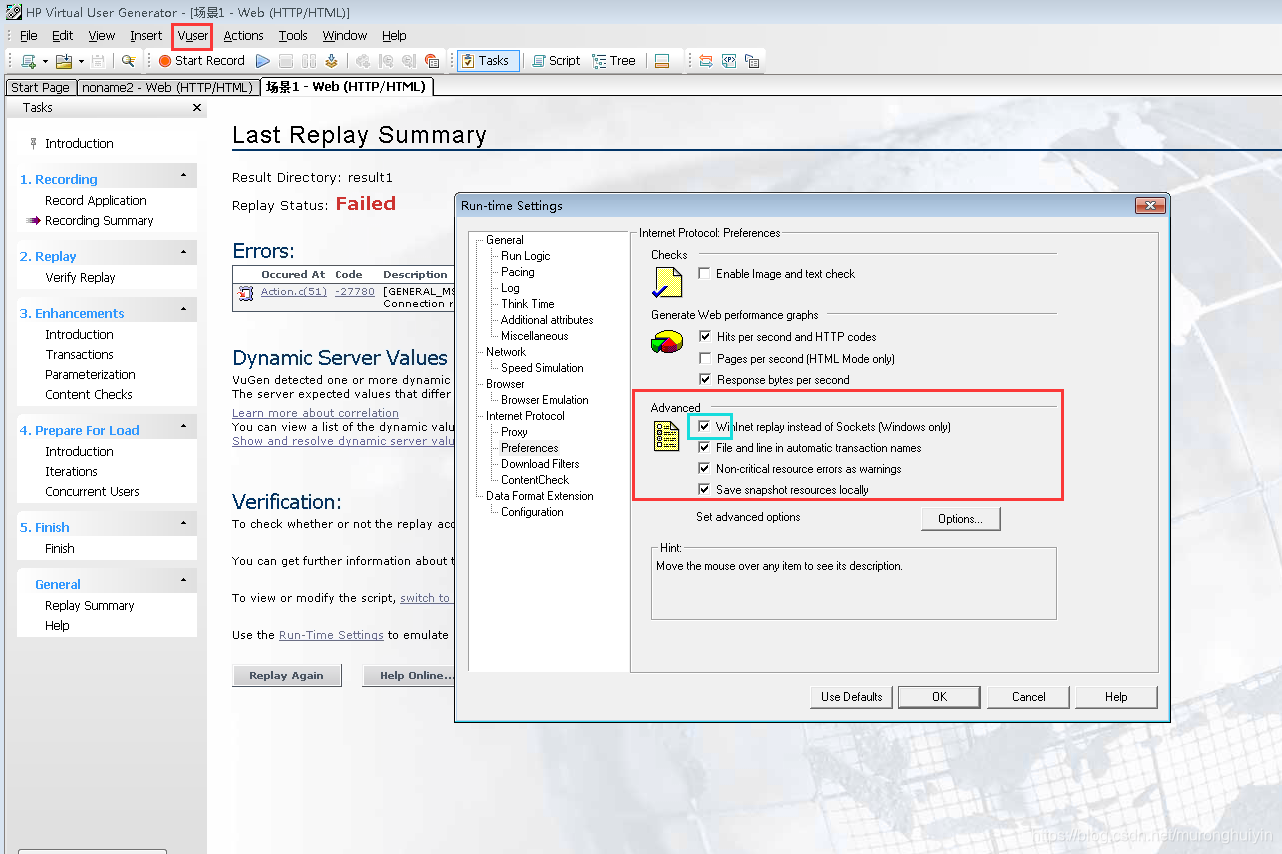Click the Use Defaults button
This screenshot has height=854, width=1282.
pos(851,697)
